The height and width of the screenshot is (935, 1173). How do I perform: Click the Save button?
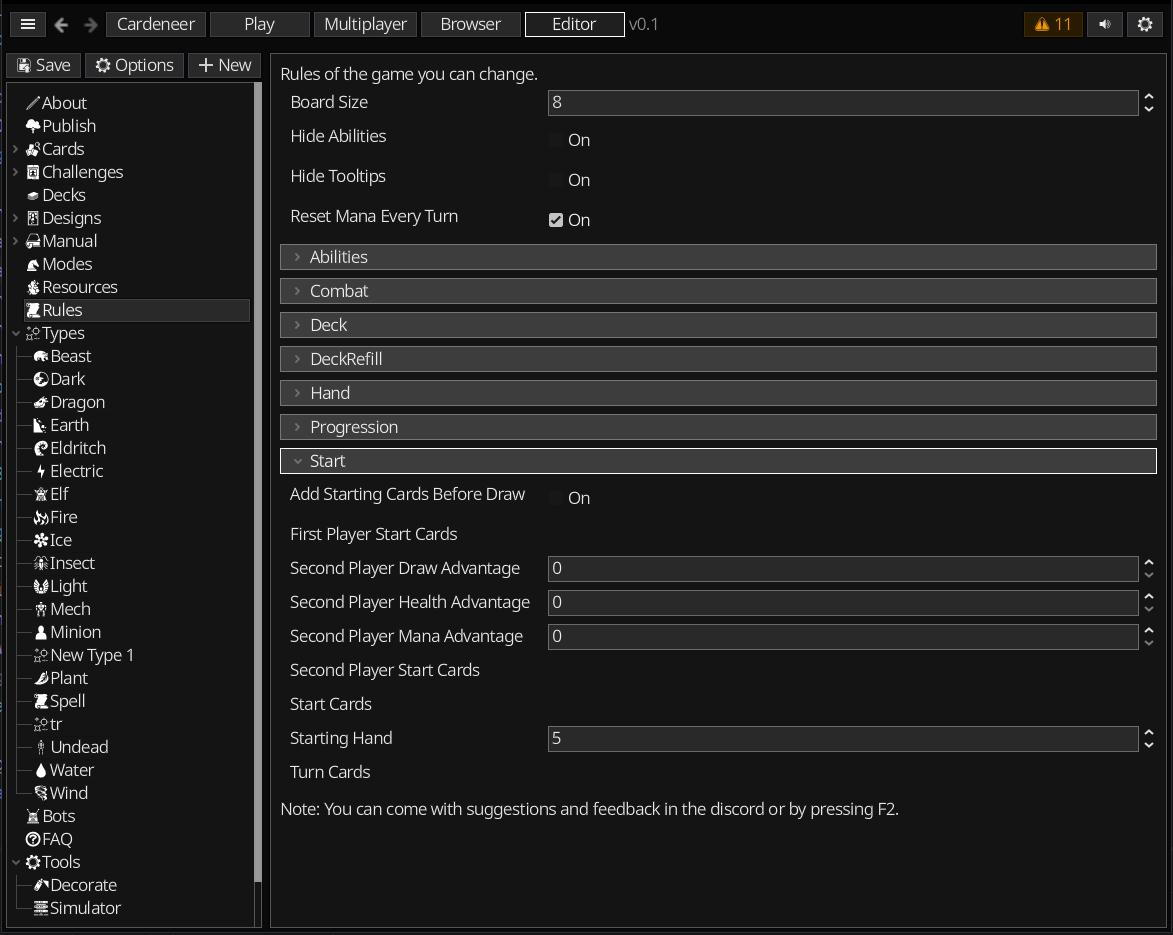point(44,65)
